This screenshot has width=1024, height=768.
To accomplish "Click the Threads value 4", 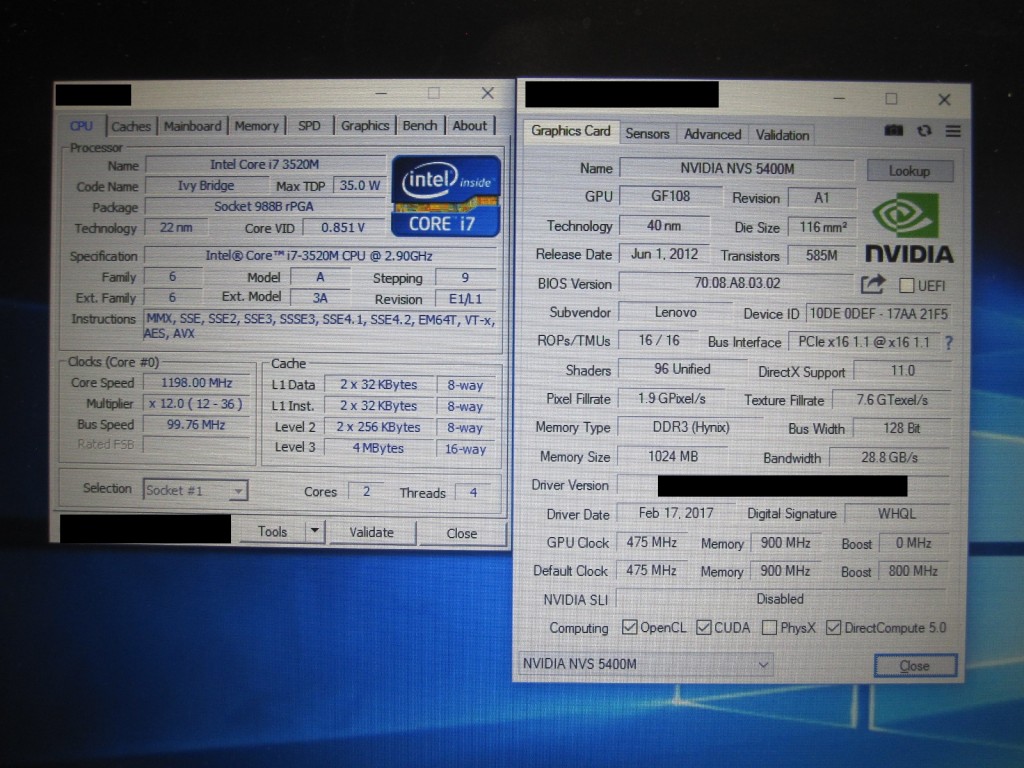I will click(473, 492).
